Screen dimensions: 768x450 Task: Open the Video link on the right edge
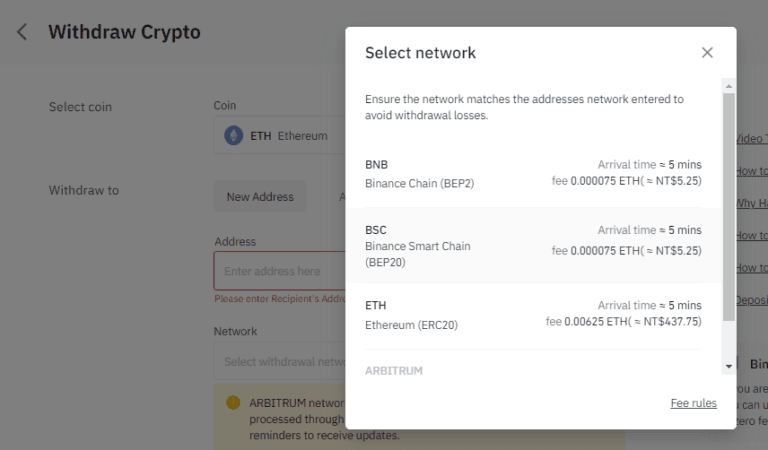[x=751, y=139]
